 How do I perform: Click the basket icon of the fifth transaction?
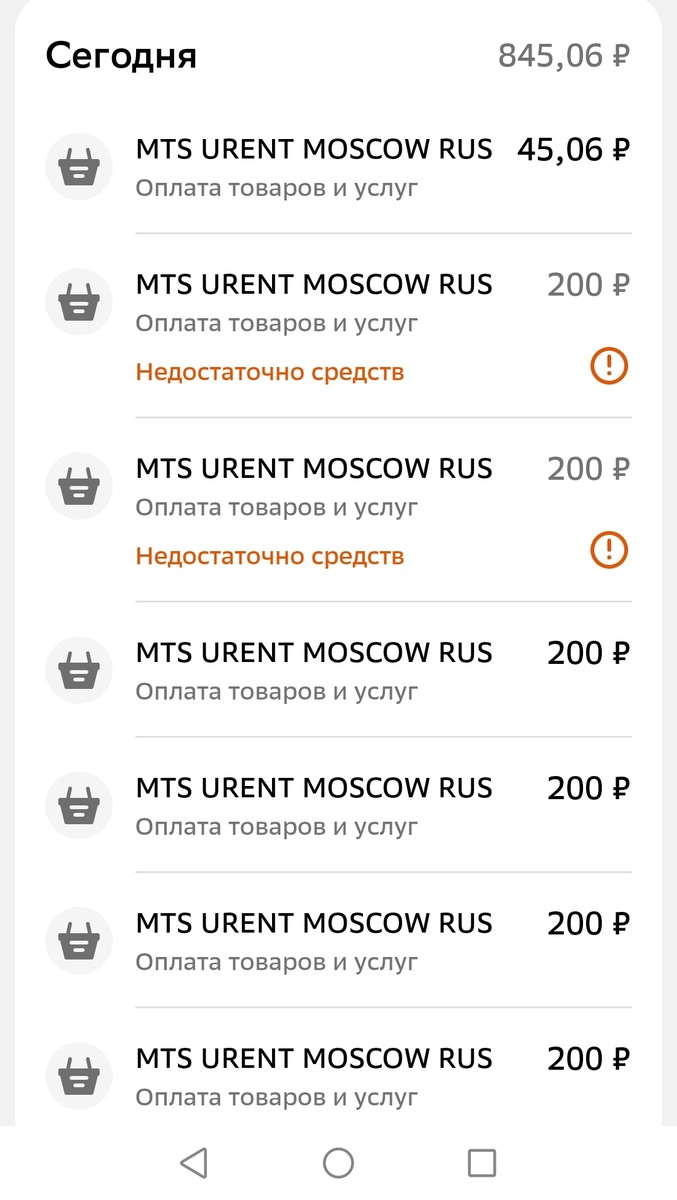click(79, 805)
